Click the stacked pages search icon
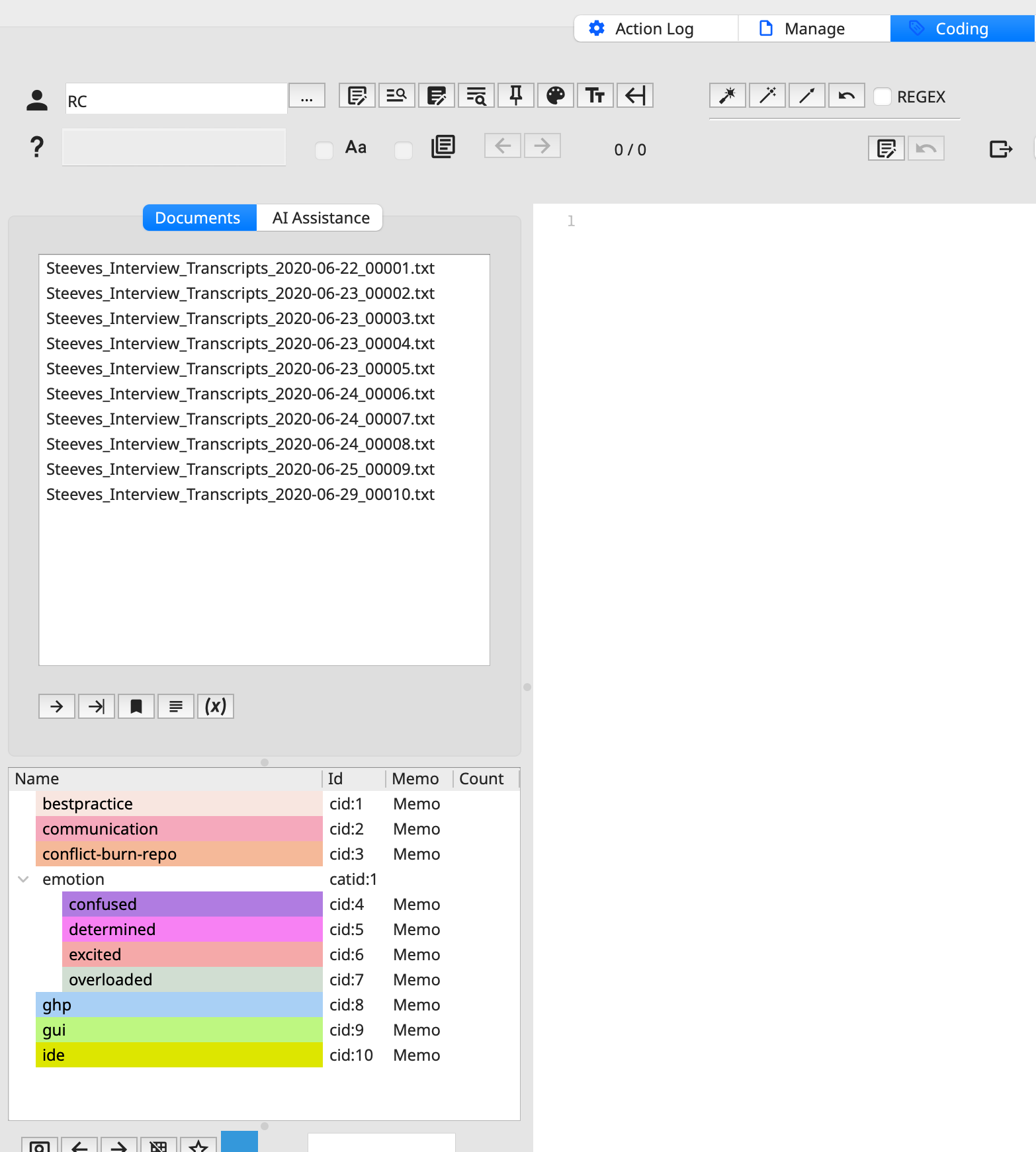 click(x=443, y=146)
